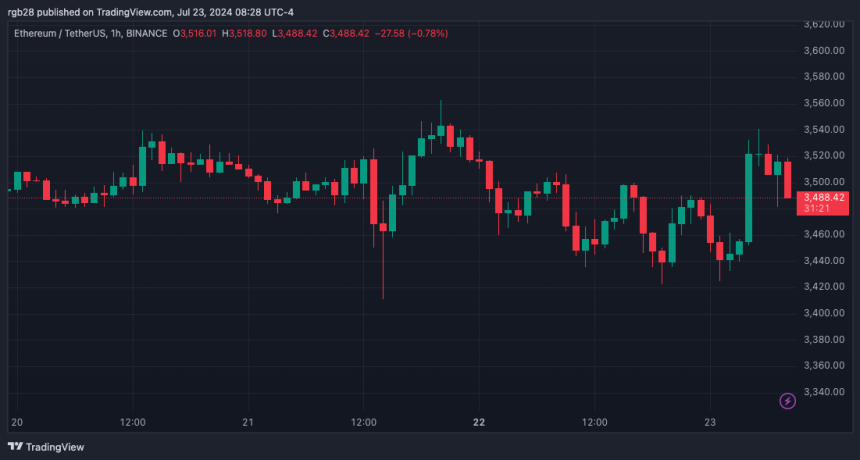
Task: Select date marker 23 on time axis
Action: (710, 422)
